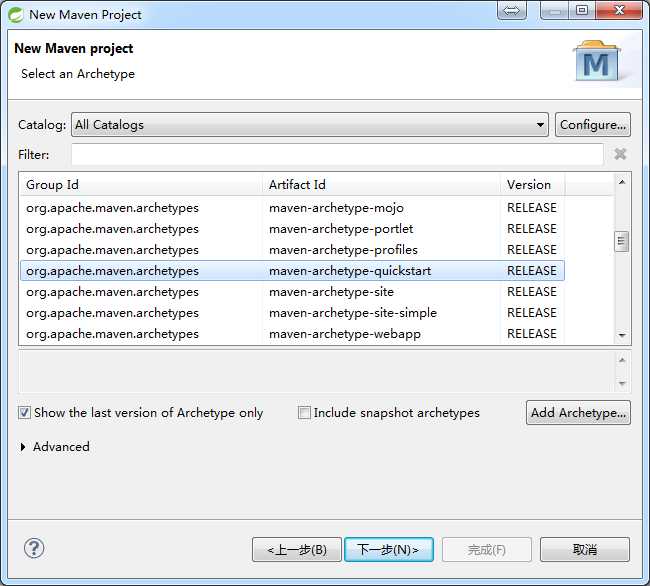Enable Include snapshot archetypes checkbox
650x586 pixels.
[x=304, y=413]
